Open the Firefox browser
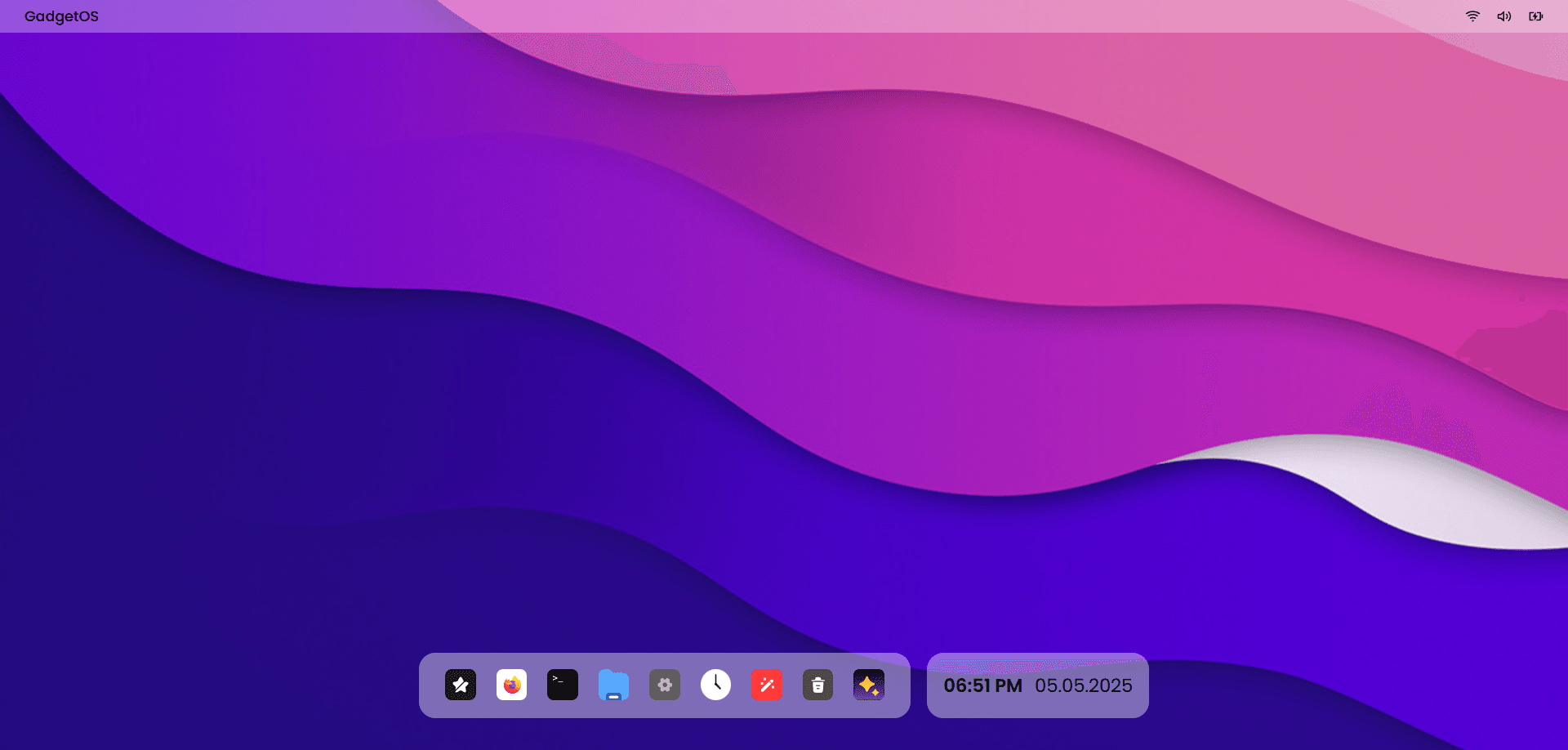The width and height of the screenshot is (1568, 750). [x=511, y=685]
